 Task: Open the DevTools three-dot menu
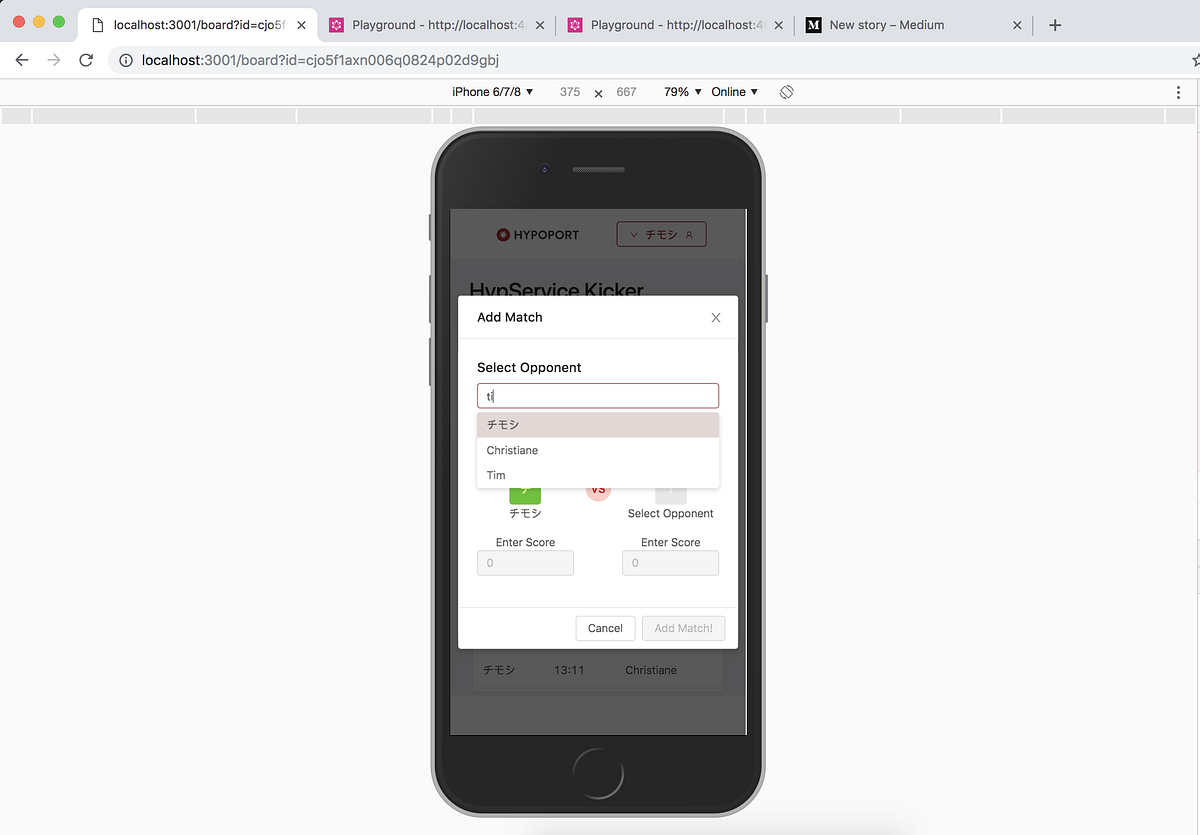(x=1178, y=91)
